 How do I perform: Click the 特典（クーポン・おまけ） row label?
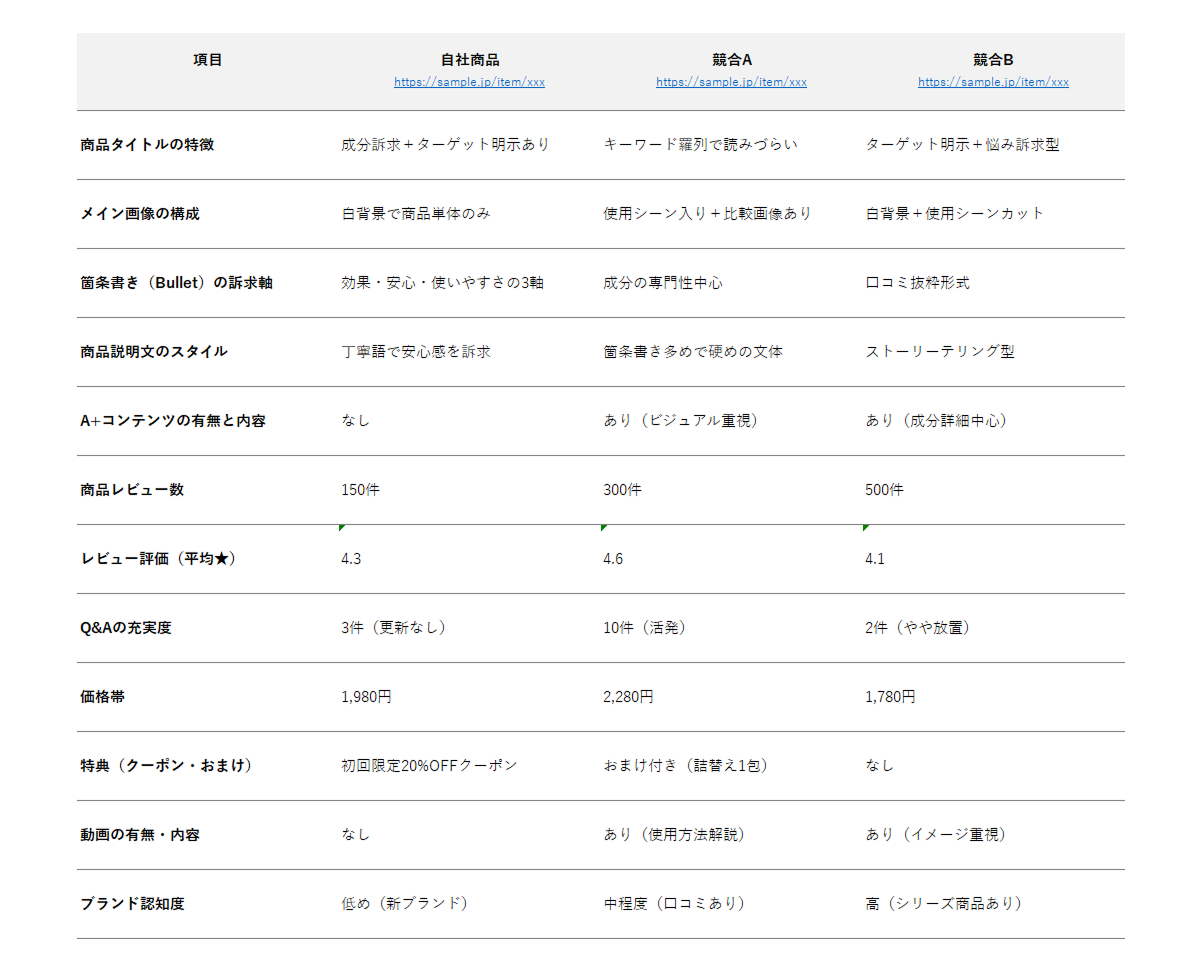168,766
